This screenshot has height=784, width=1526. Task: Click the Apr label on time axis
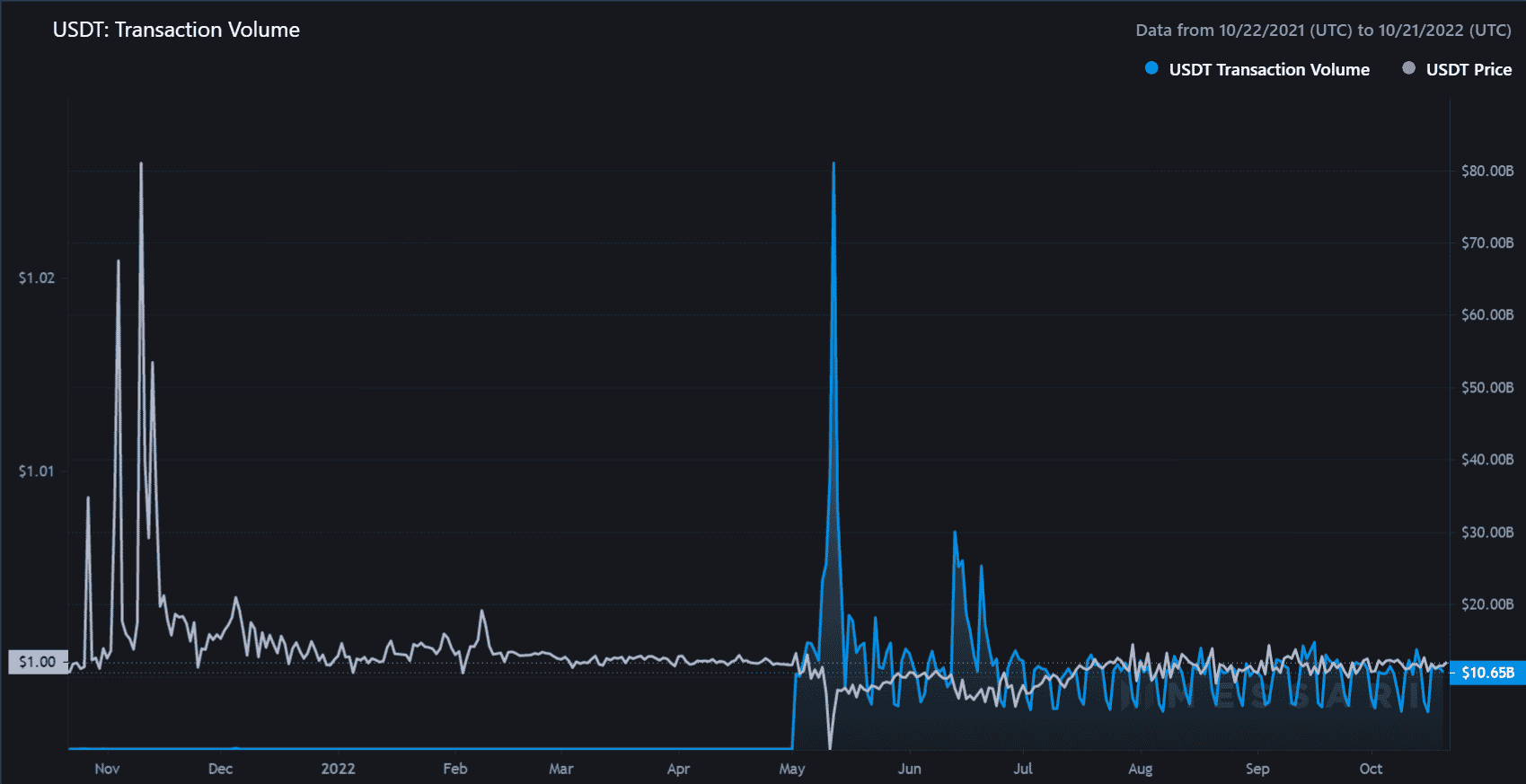pyautogui.click(x=678, y=769)
